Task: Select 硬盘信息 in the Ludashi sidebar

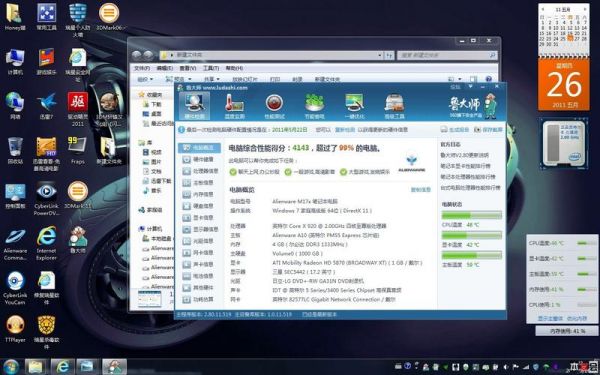Action: click(x=199, y=206)
